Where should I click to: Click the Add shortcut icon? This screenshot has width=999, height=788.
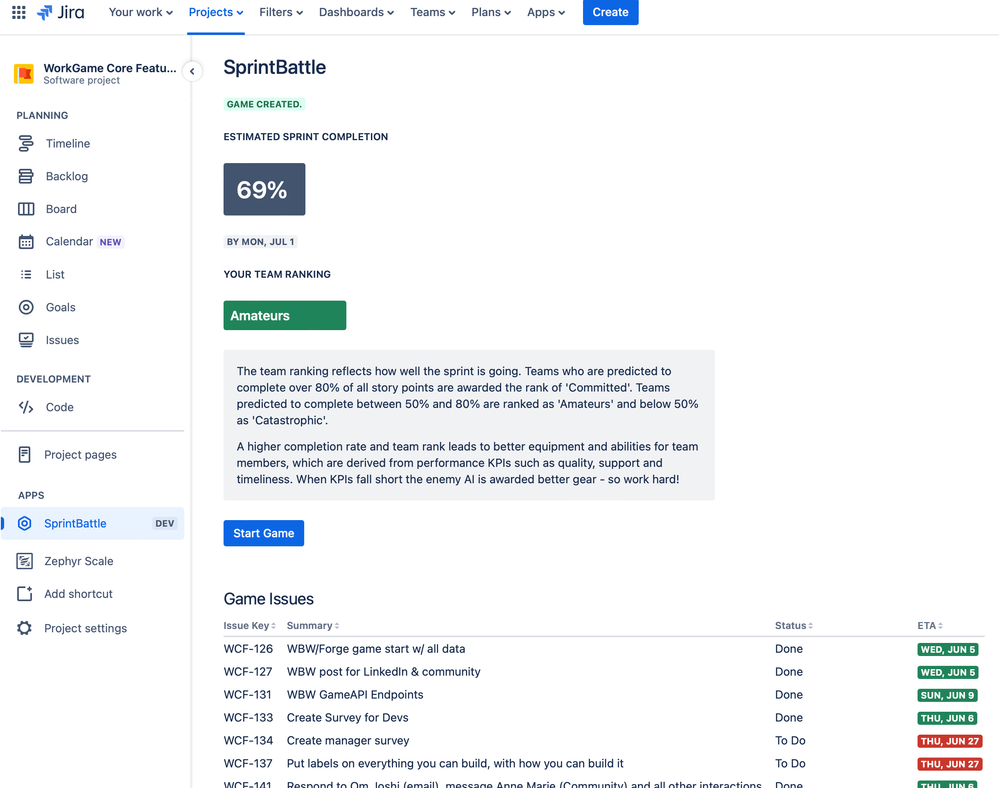click(x=24, y=594)
